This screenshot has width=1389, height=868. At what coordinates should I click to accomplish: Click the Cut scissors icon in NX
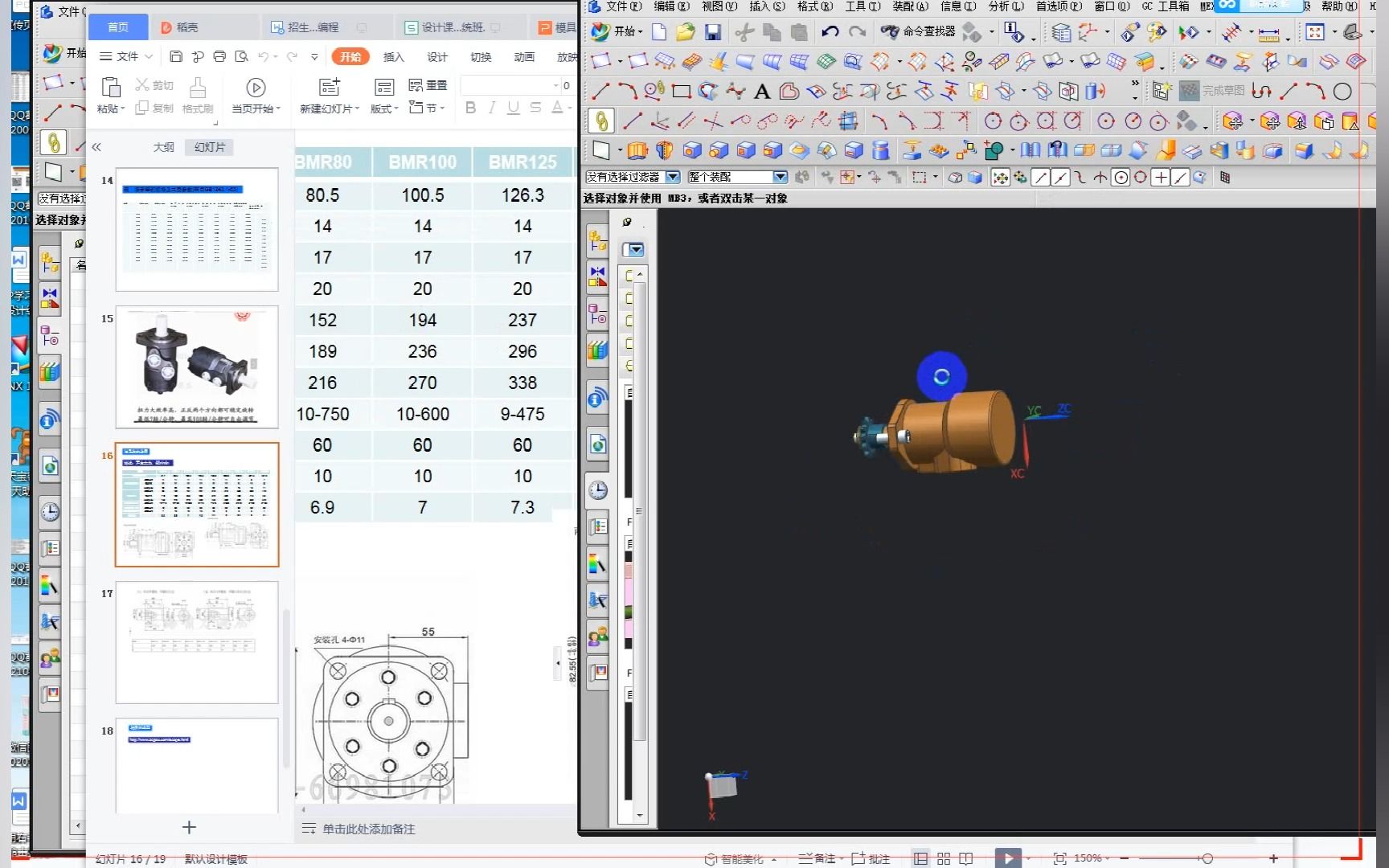coord(744,32)
